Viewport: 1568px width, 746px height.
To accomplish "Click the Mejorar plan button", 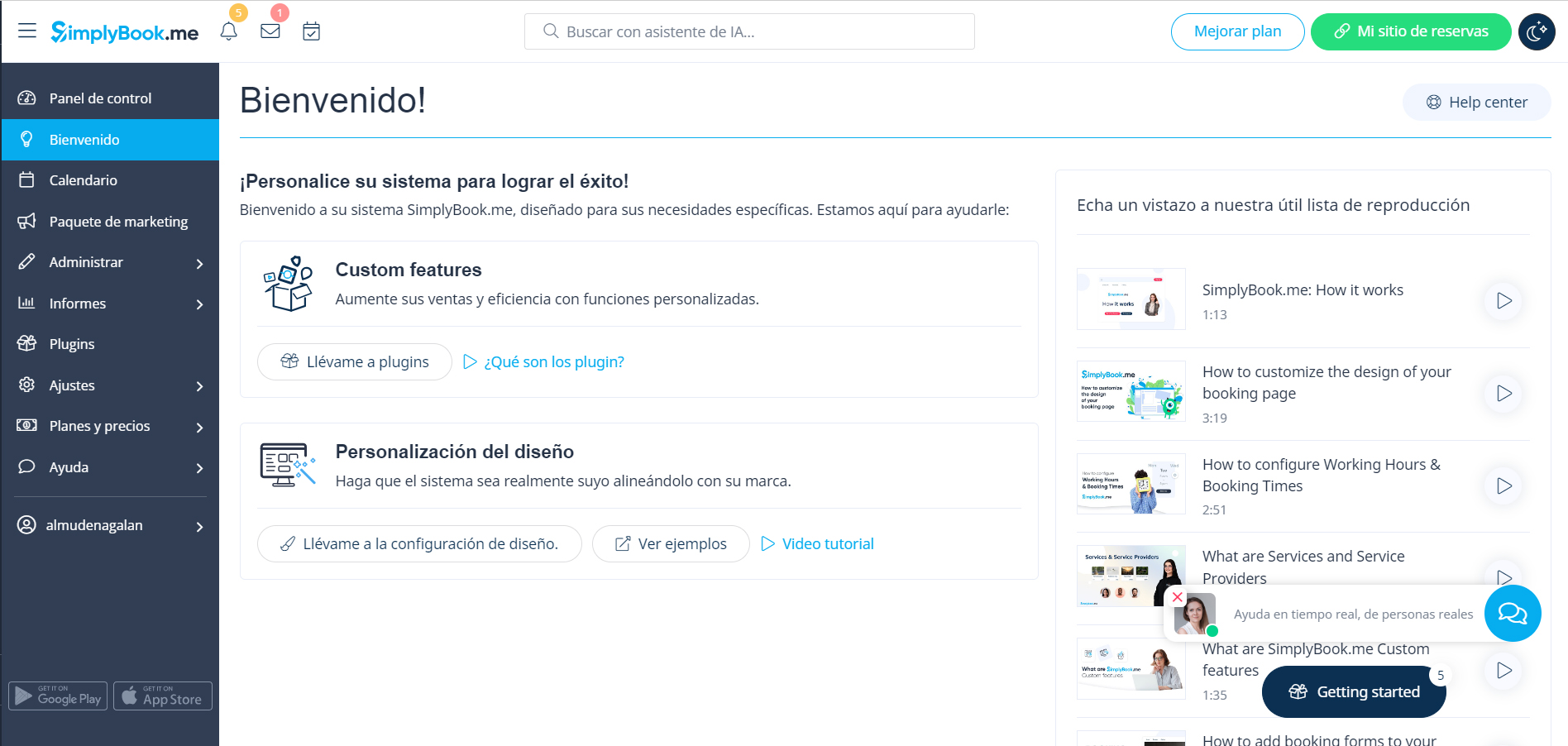I will pyautogui.click(x=1237, y=31).
